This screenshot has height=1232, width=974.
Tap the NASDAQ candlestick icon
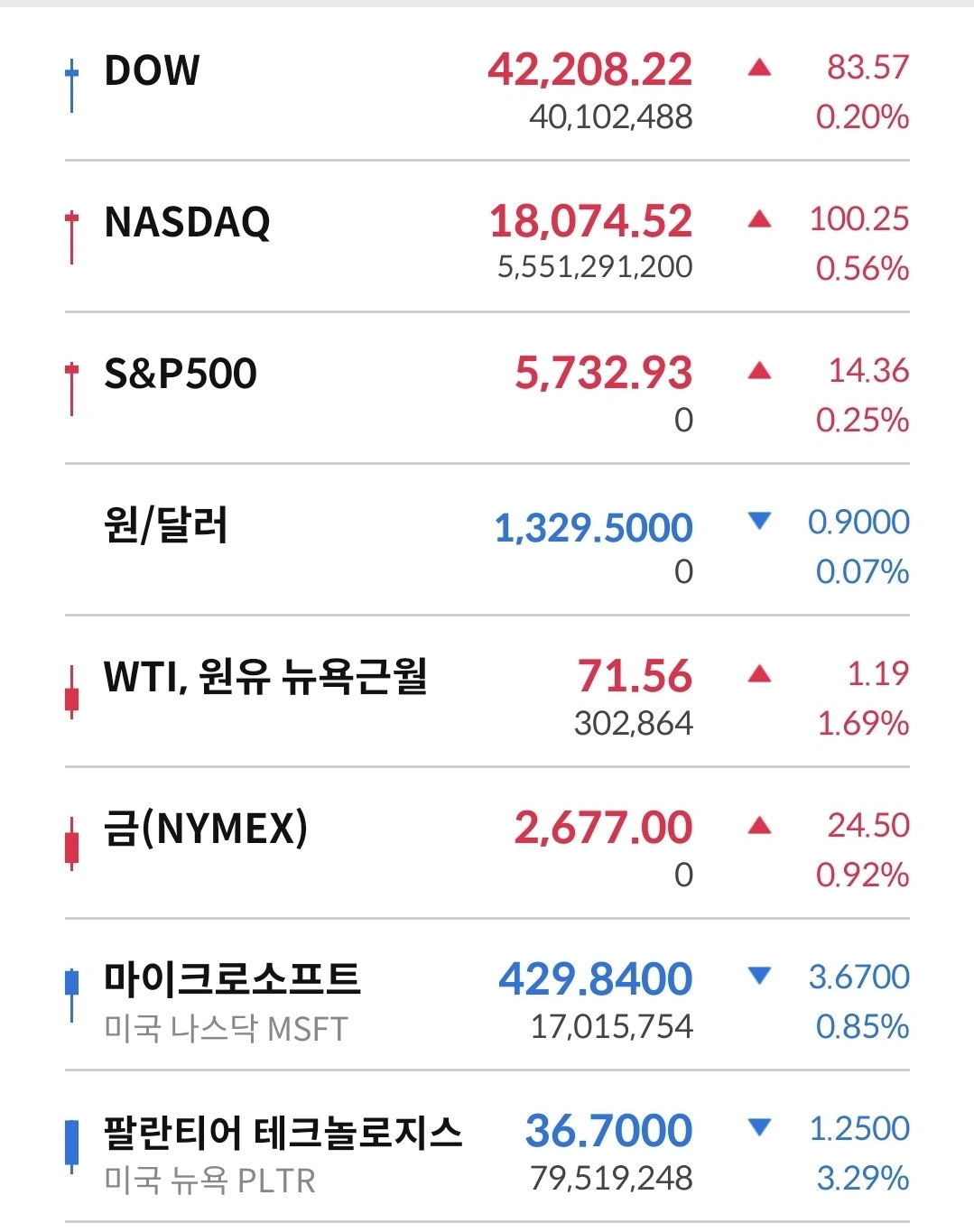71,237
